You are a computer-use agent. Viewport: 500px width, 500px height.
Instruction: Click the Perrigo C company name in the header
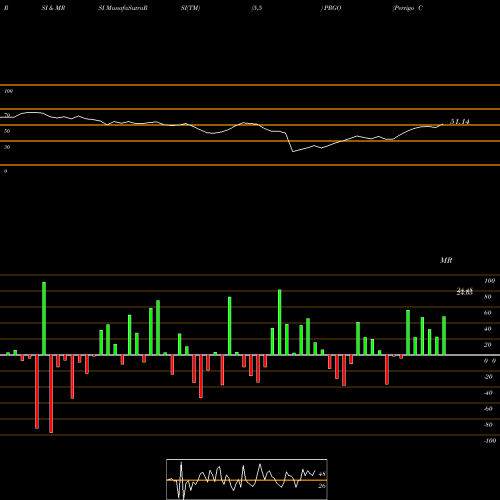click(408, 8)
